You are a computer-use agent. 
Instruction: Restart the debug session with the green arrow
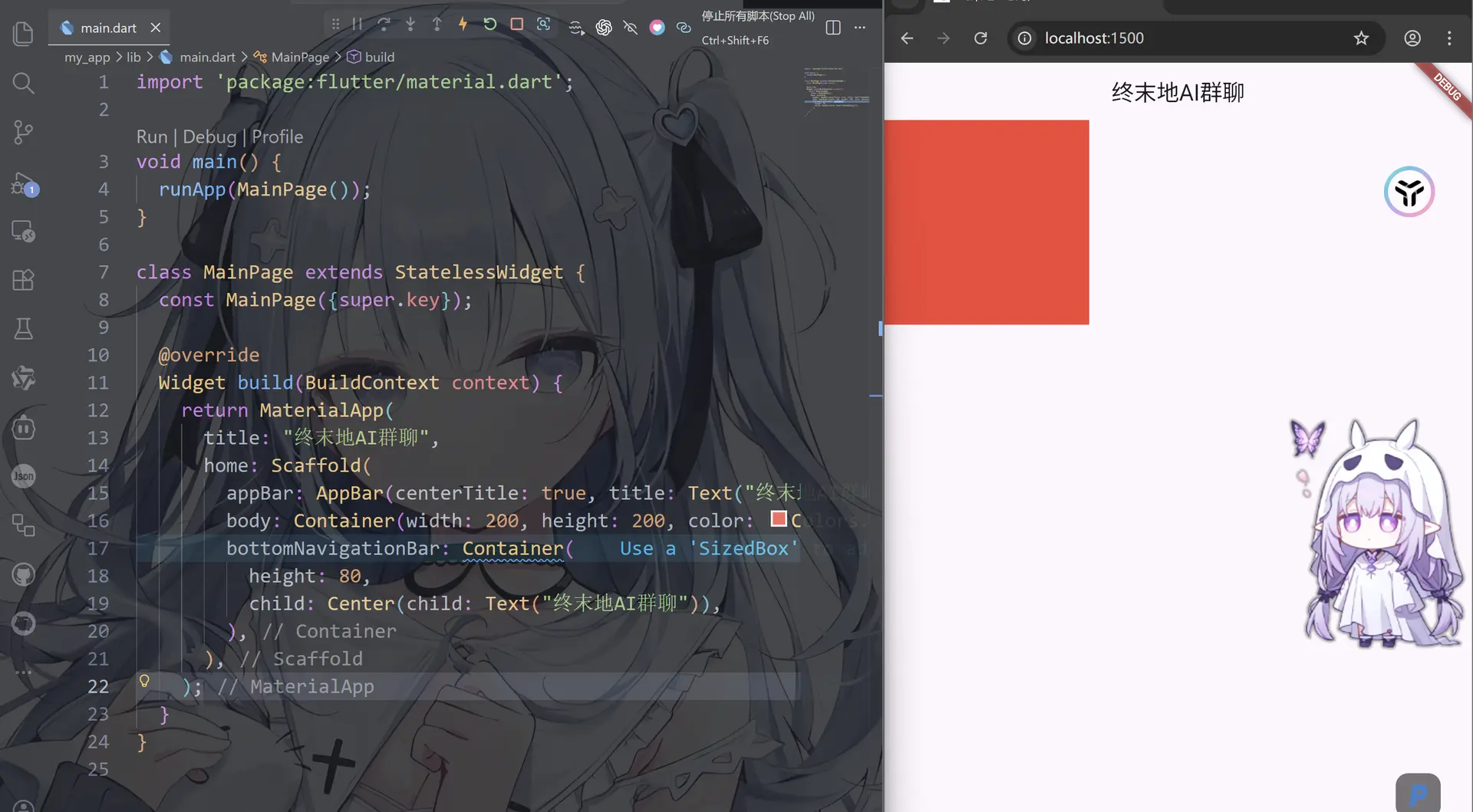489,25
